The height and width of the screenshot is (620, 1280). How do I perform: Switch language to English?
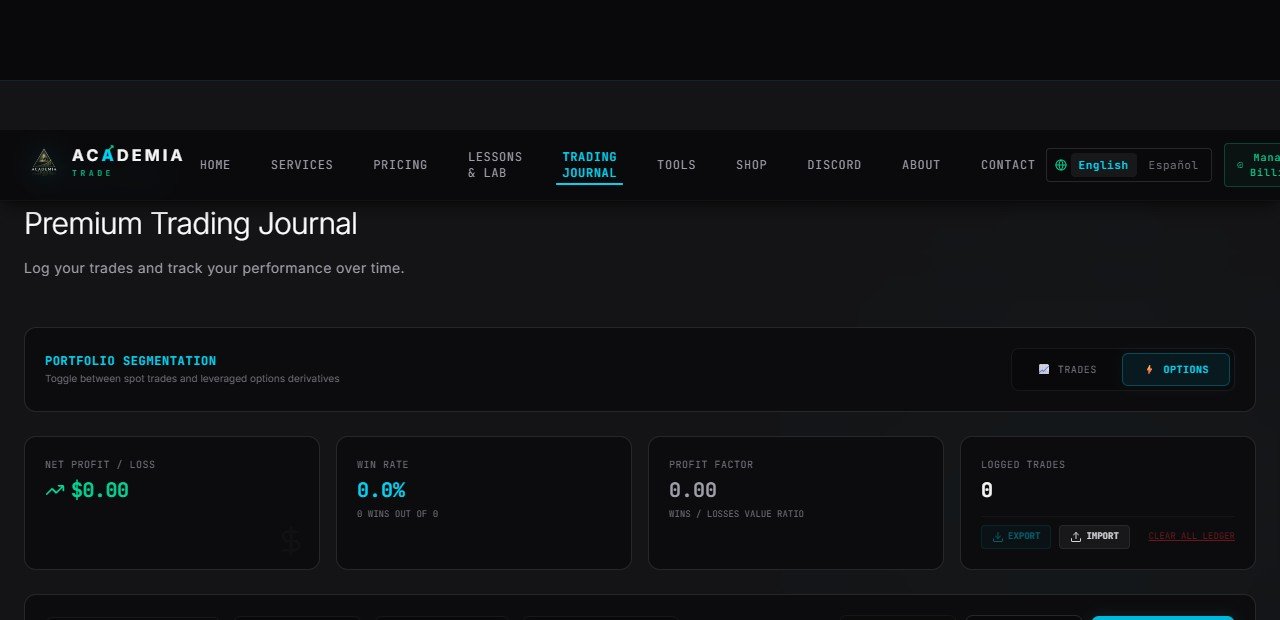tap(1103, 165)
